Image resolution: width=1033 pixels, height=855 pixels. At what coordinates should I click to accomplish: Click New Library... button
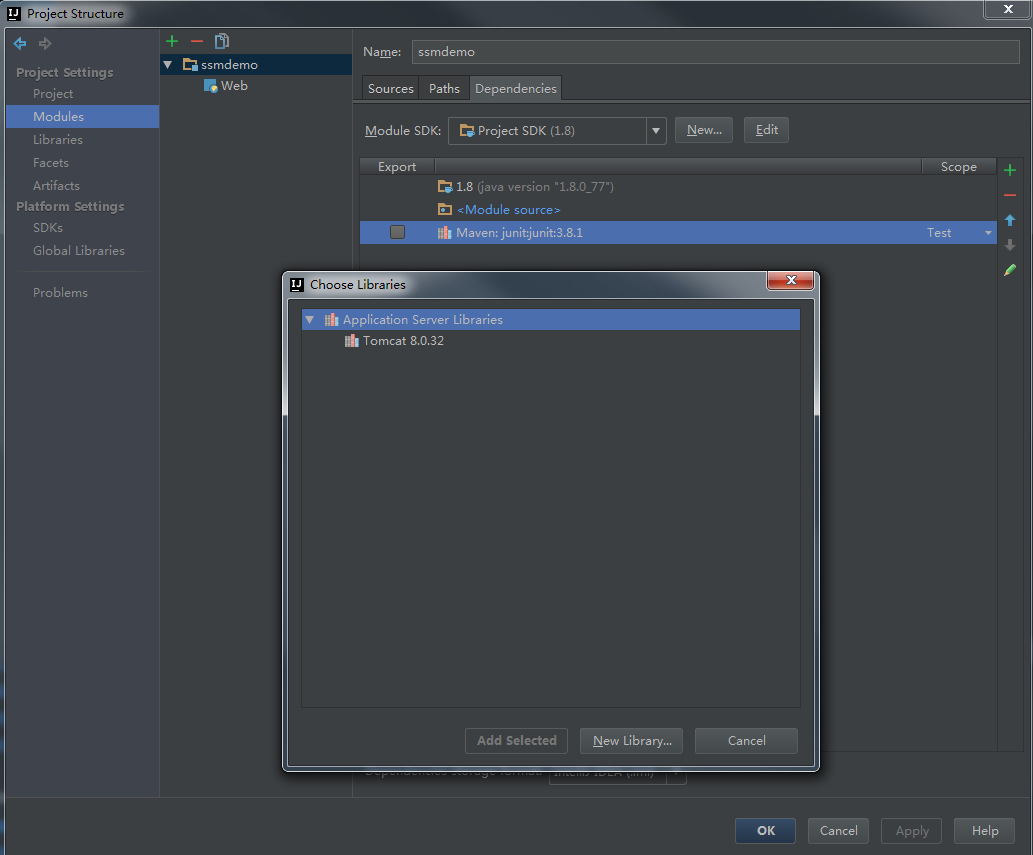click(x=631, y=740)
